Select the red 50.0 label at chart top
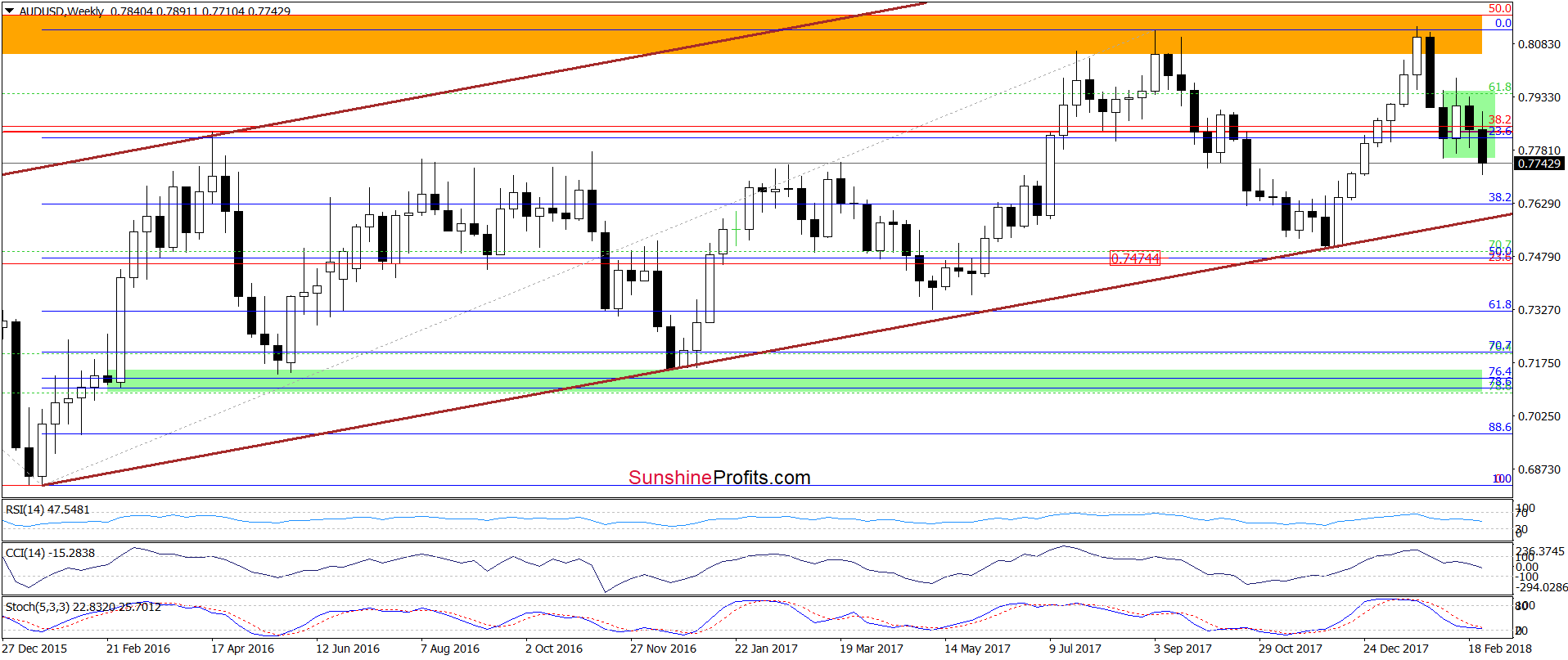The height and width of the screenshot is (660, 1568). [x=1499, y=9]
